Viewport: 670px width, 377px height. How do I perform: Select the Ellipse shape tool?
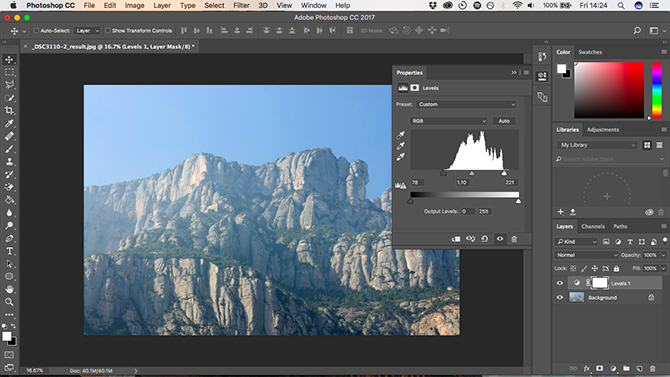click(9, 277)
